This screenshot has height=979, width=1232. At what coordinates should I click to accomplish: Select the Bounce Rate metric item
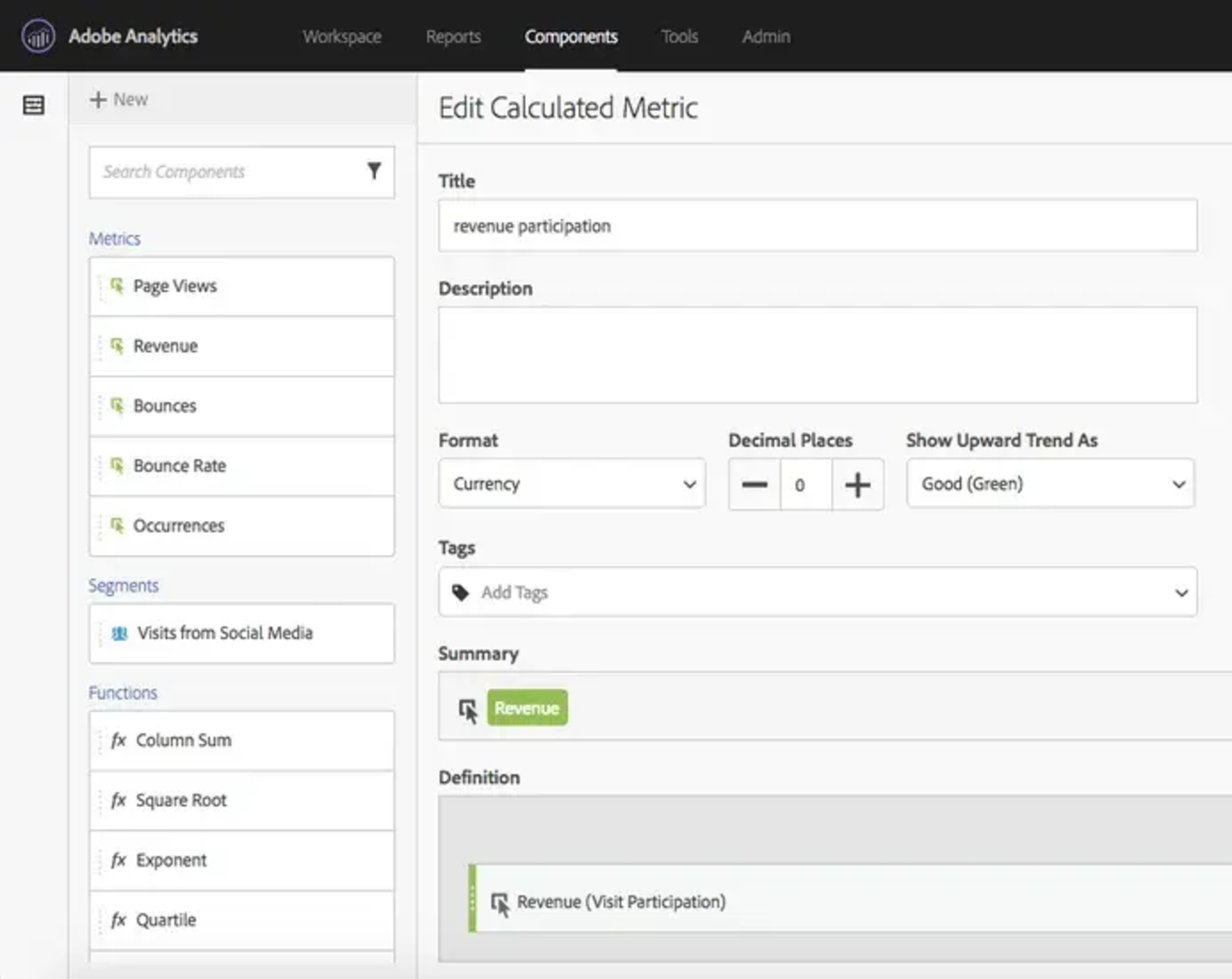pos(241,466)
